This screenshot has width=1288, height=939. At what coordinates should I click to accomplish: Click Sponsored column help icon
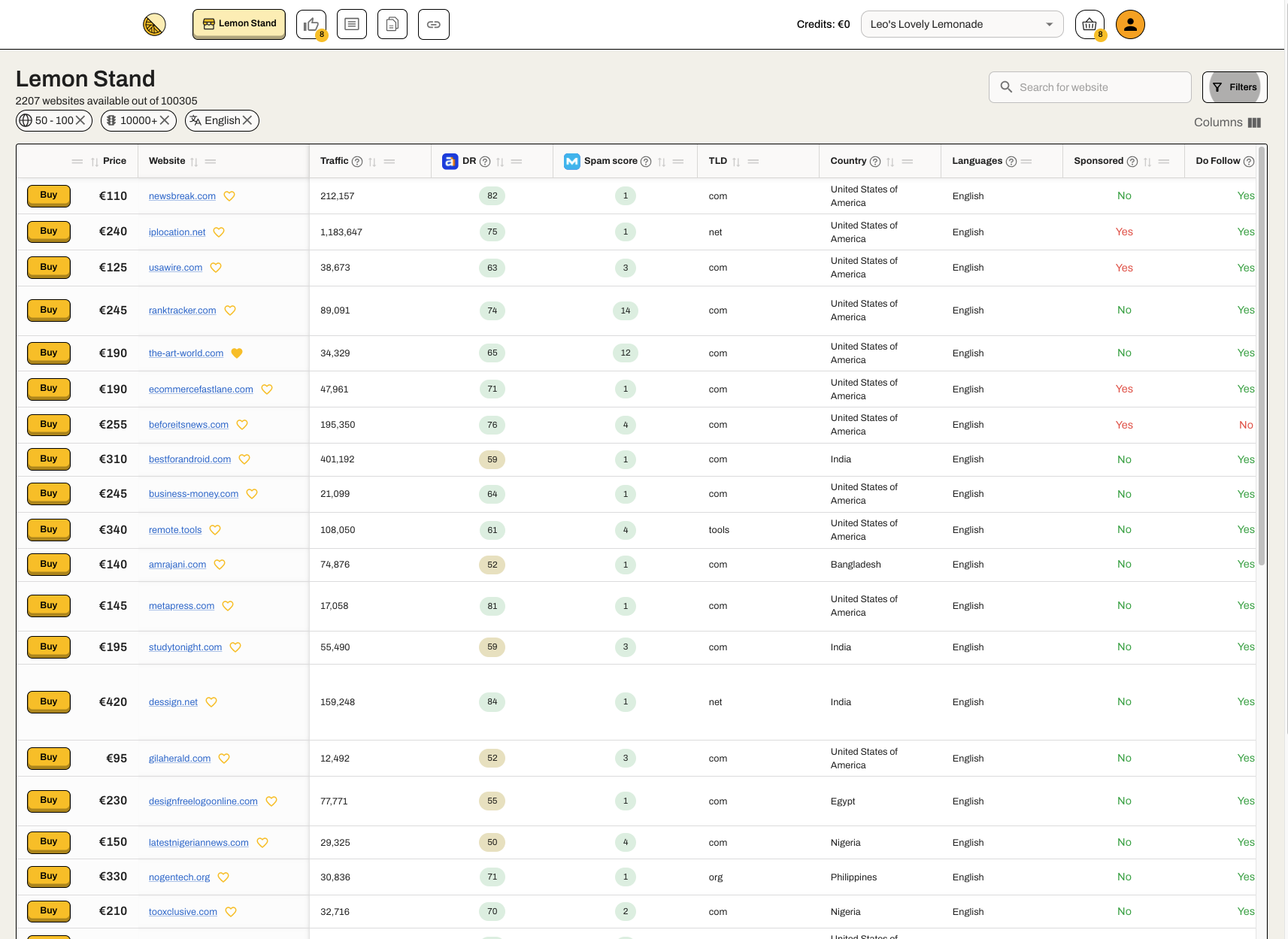(x=1132, y=162)
